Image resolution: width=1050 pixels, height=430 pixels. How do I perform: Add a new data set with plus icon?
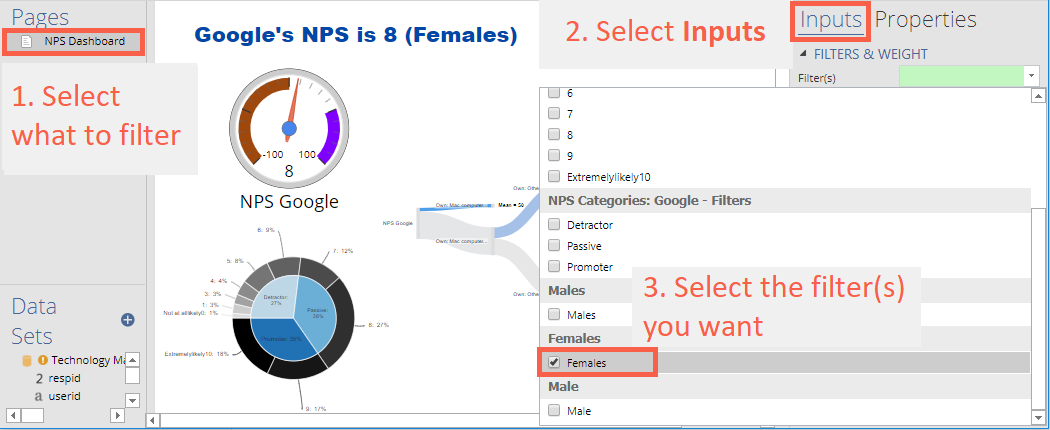click(x=128, y=320)
